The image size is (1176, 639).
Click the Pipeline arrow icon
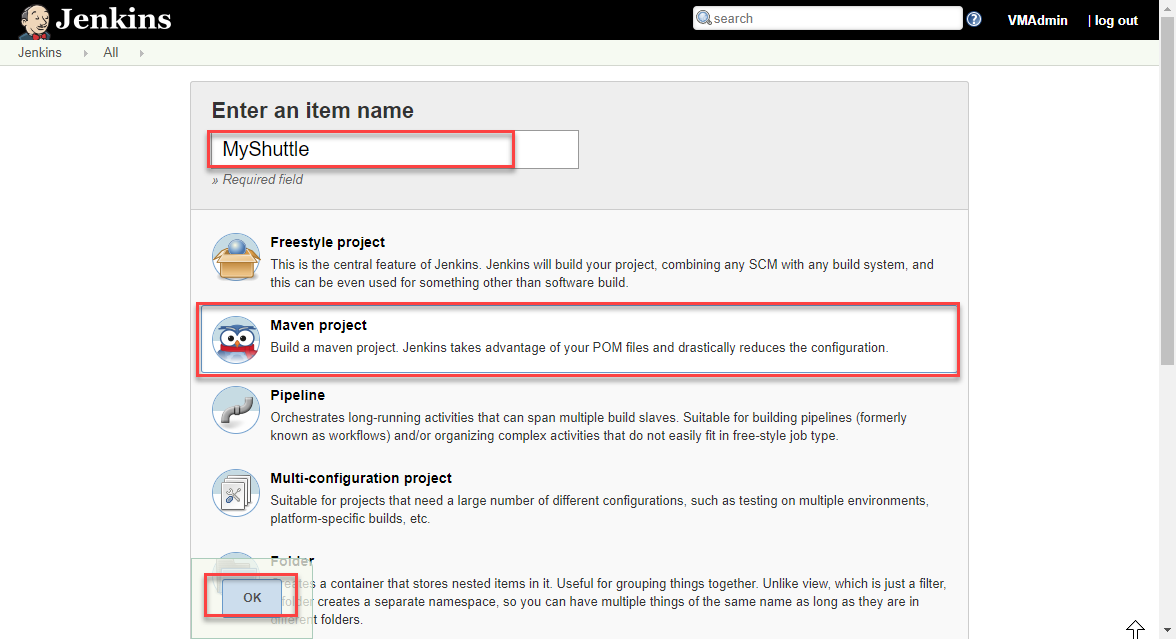click(235, 409)
